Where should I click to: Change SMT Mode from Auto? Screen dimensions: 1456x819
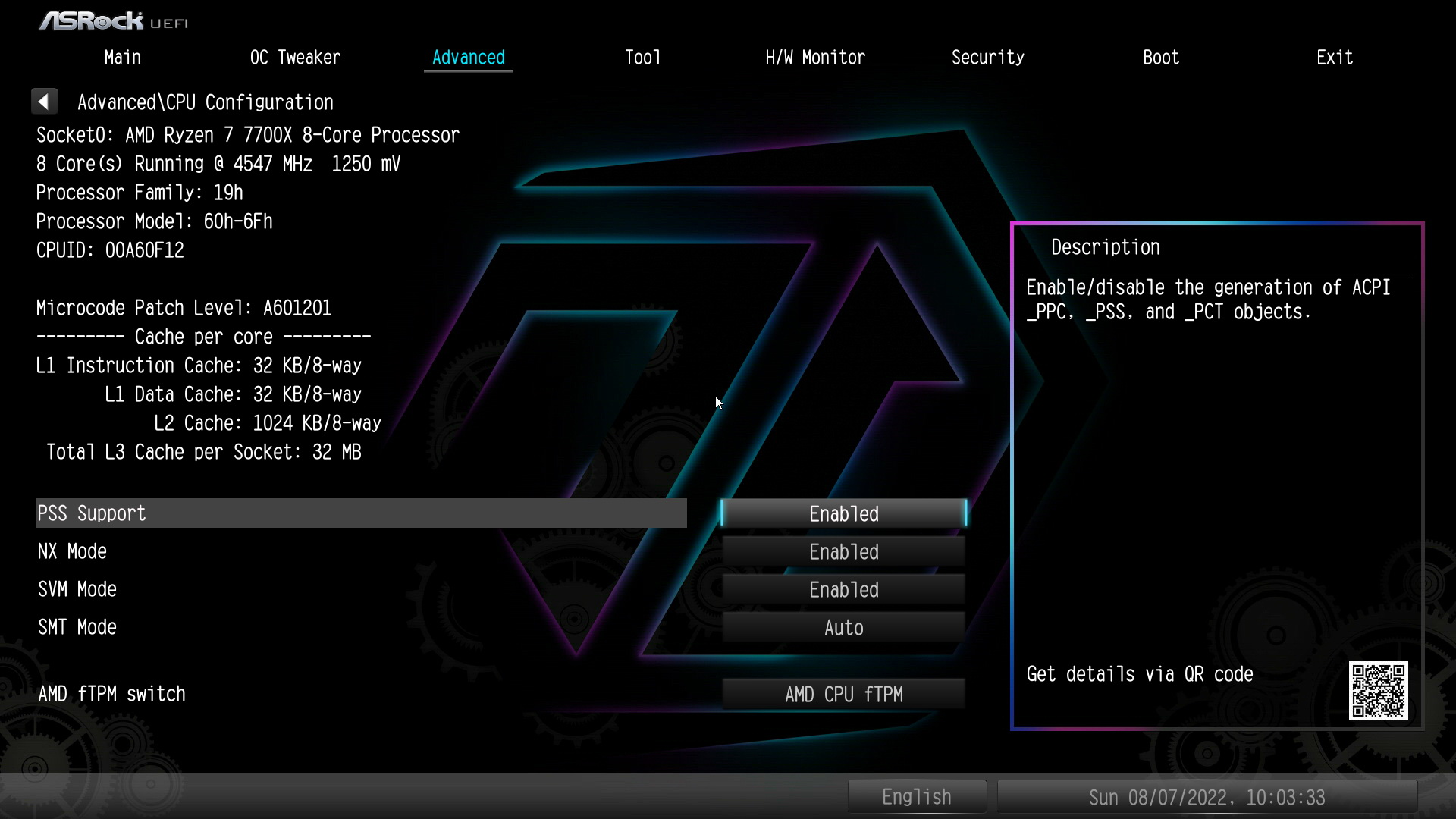tap(843, 627)
